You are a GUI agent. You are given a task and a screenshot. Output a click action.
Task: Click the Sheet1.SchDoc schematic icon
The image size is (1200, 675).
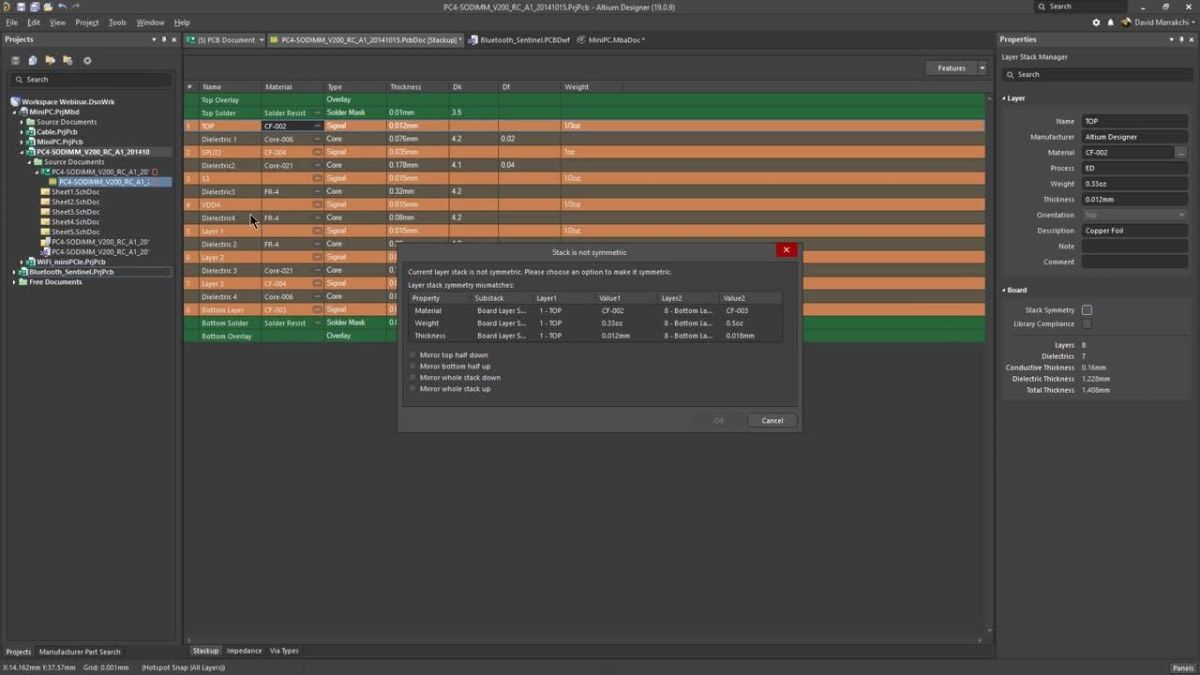[x=47, y=192]
